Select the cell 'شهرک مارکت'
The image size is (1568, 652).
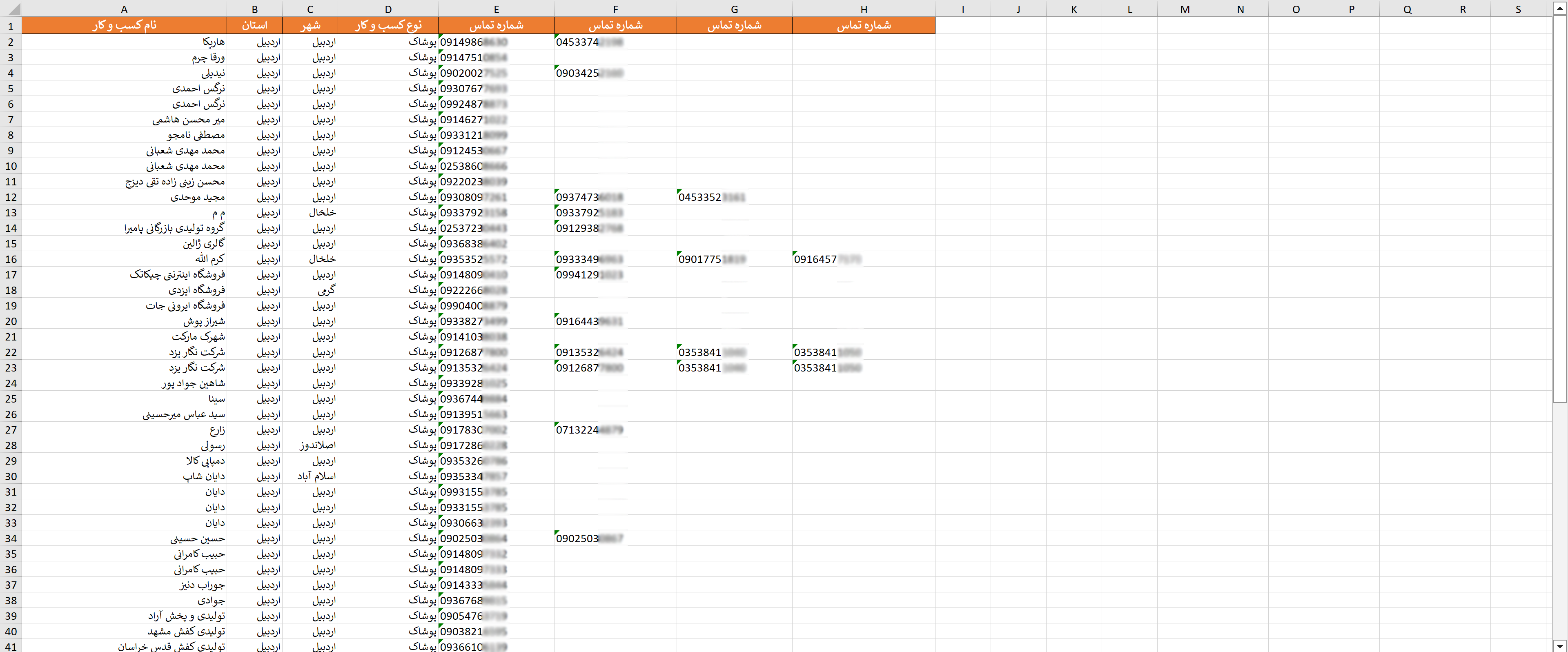(x=124, y=337)
